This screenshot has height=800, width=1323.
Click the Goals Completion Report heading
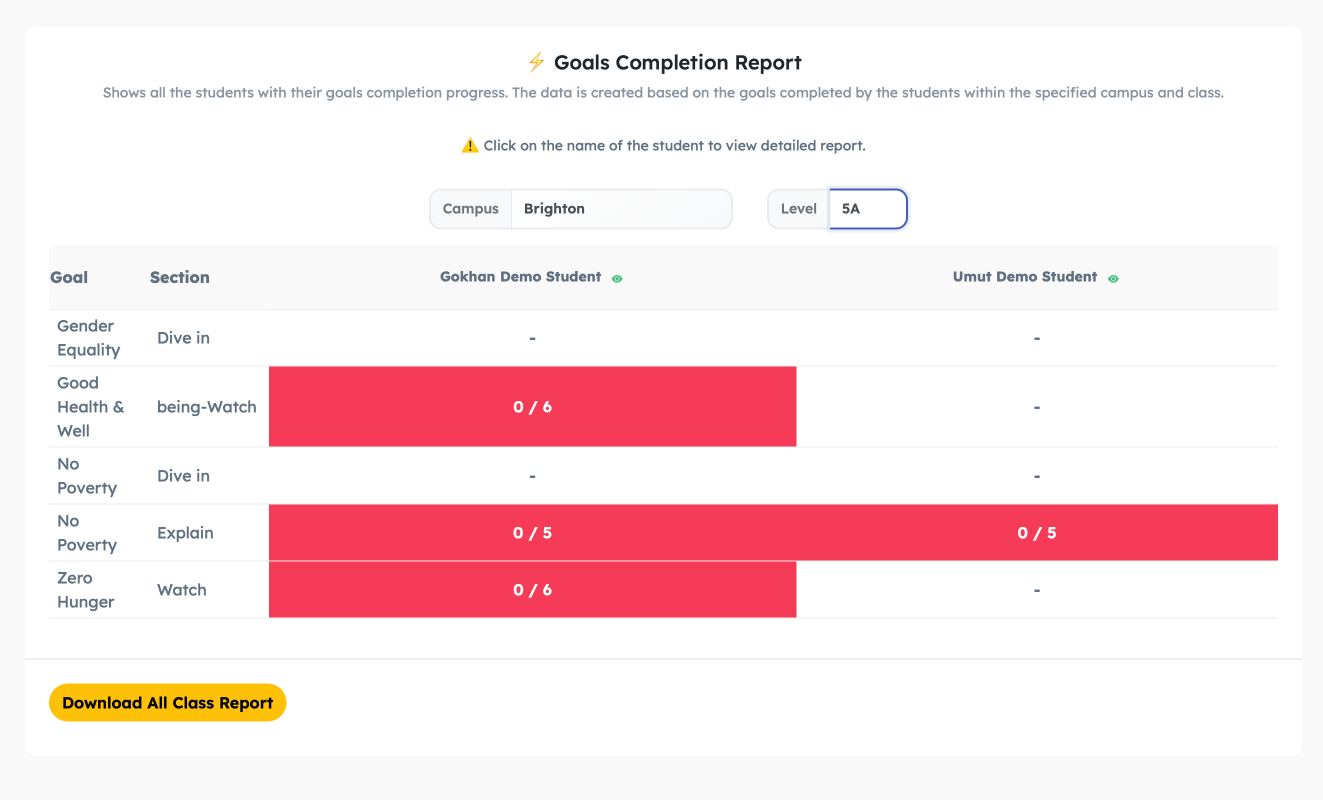pyautogui.click(x=677, y=63)
